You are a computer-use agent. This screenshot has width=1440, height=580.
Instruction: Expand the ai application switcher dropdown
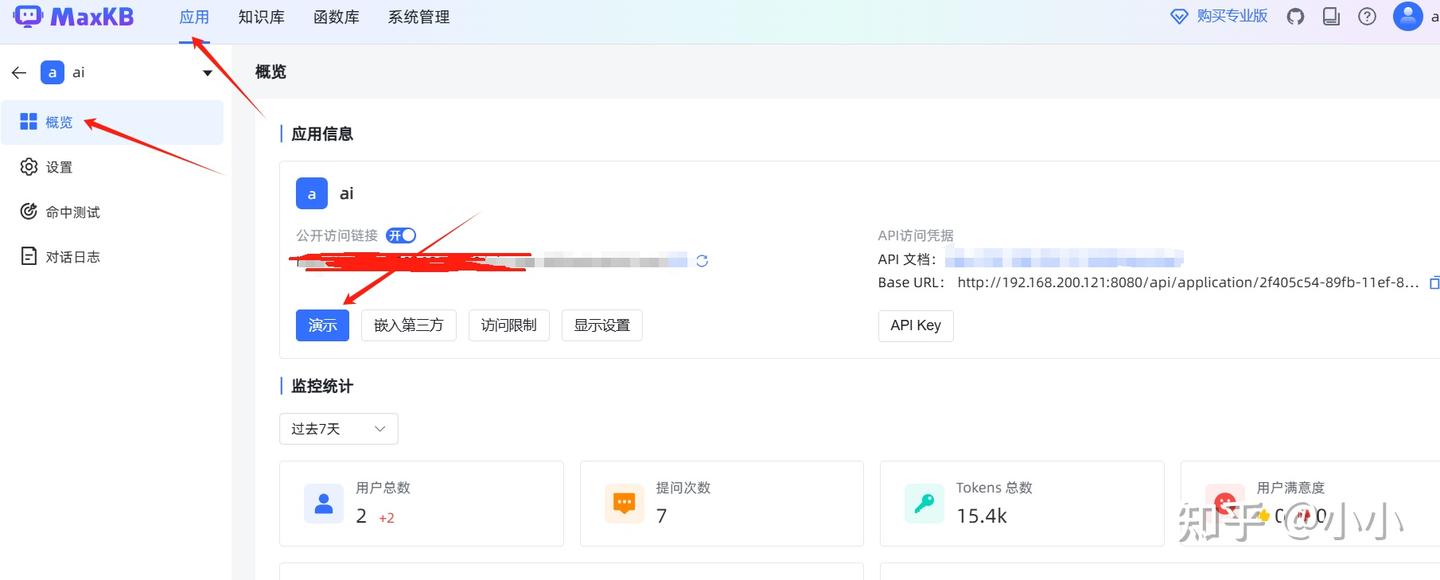207,73
